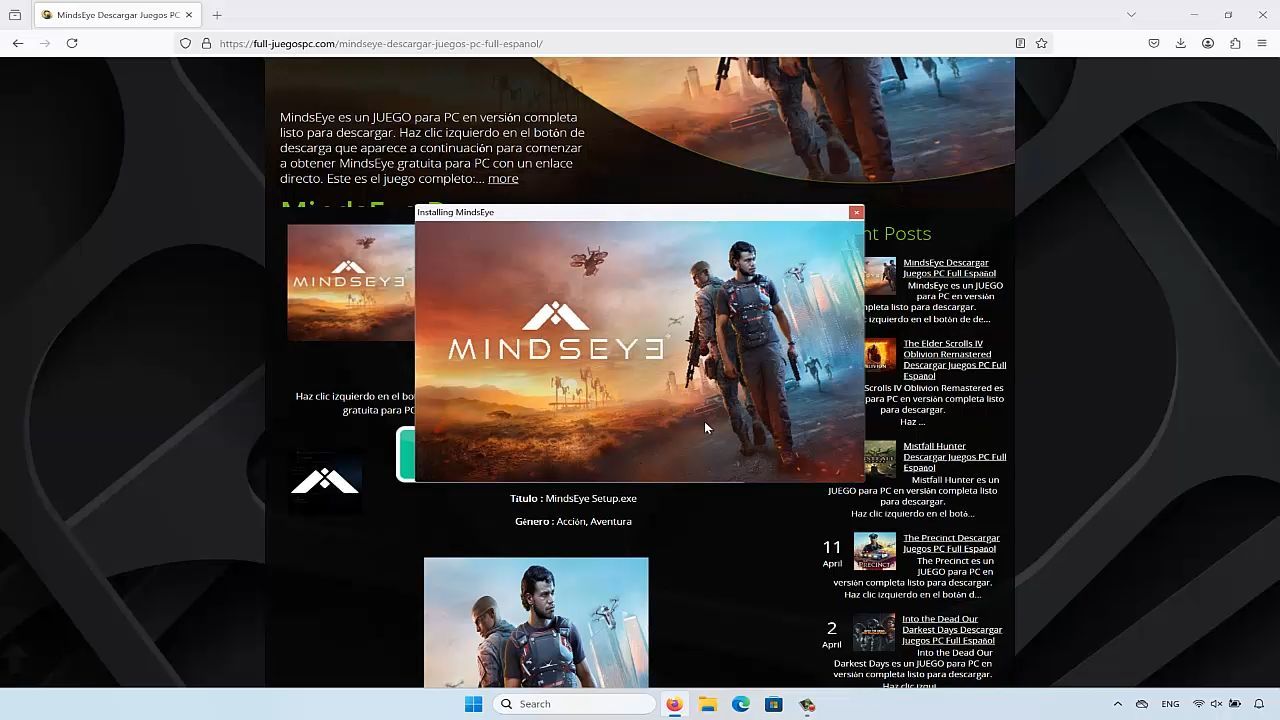
Task: Open the notifications bell icon
Action: (x=1259, y=704)
